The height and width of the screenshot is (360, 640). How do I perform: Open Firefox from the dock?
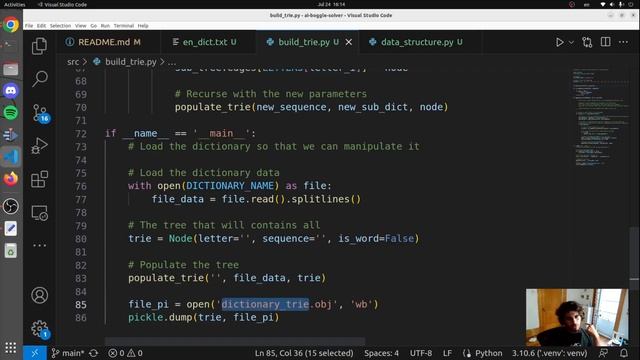pos(11,179)
